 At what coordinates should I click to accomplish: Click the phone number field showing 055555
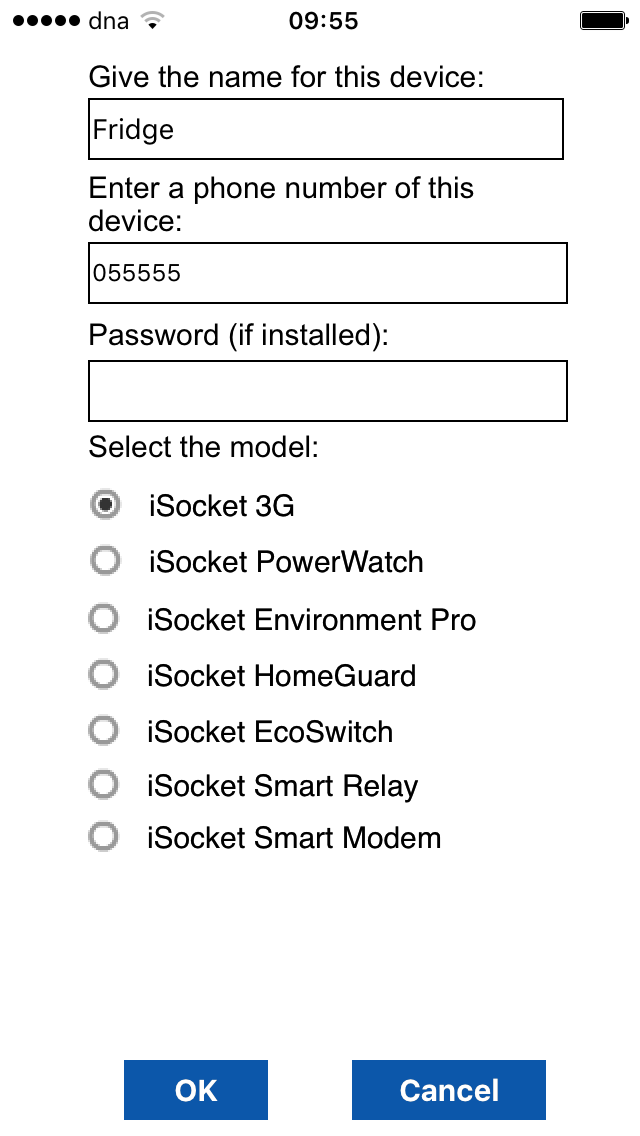[x=326, y=272]
